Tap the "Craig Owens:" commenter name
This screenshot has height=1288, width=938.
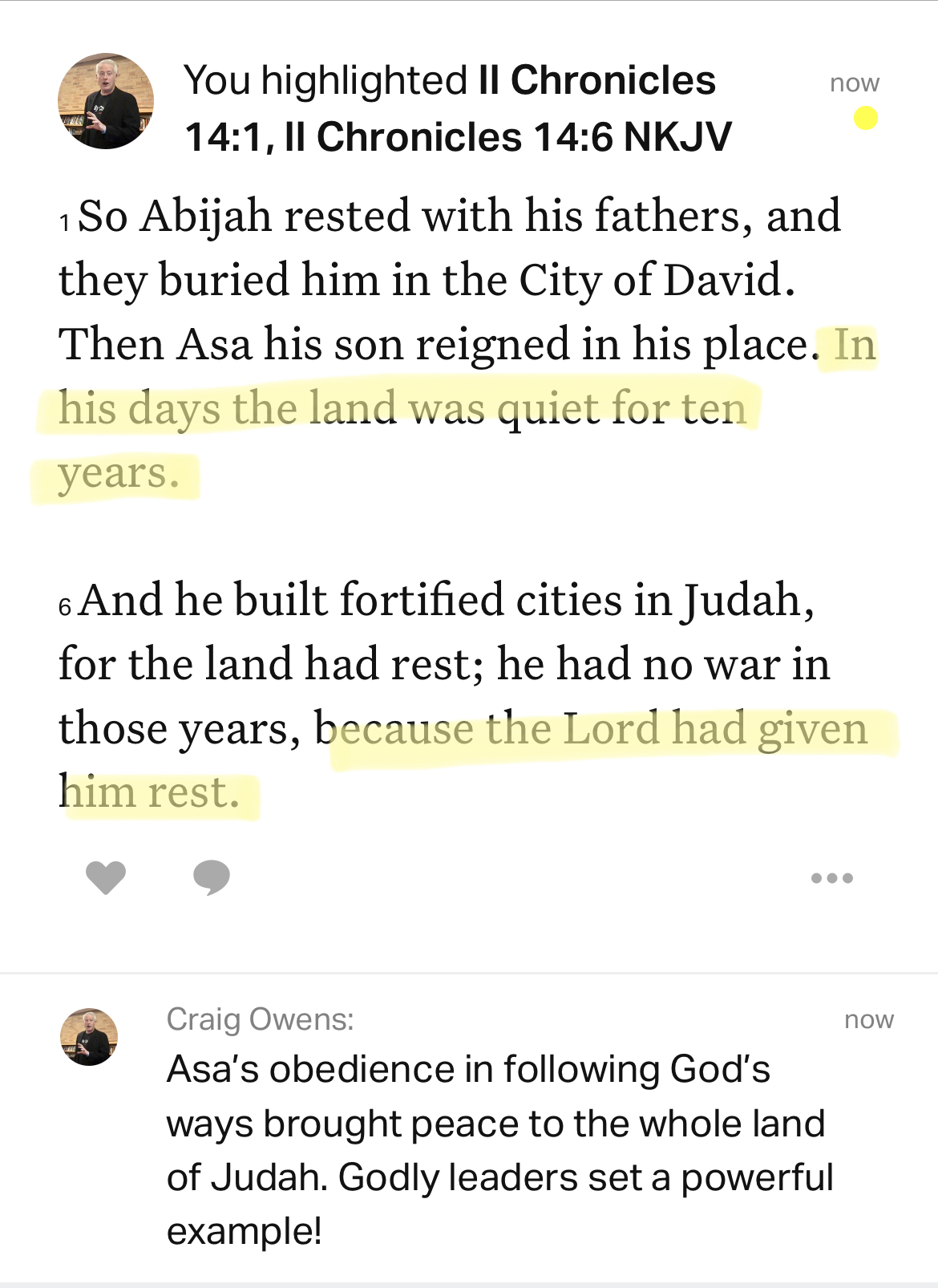point(260,1019)
